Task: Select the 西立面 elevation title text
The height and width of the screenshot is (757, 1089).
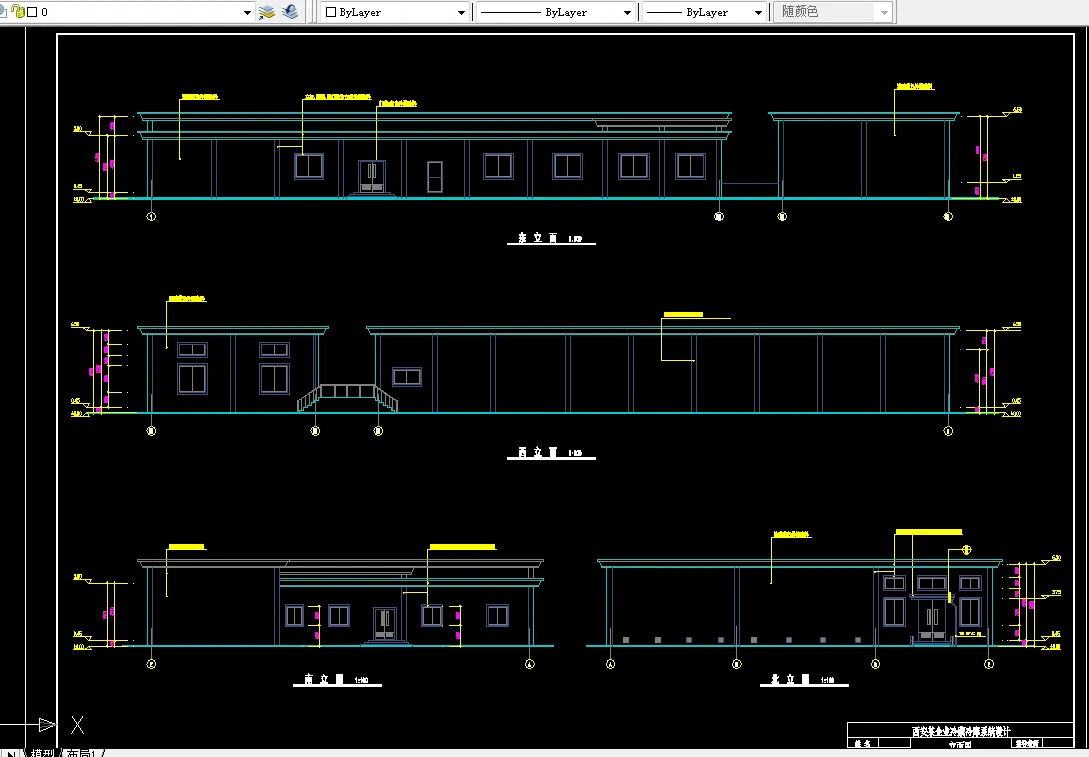Action: tap(538, 452)
